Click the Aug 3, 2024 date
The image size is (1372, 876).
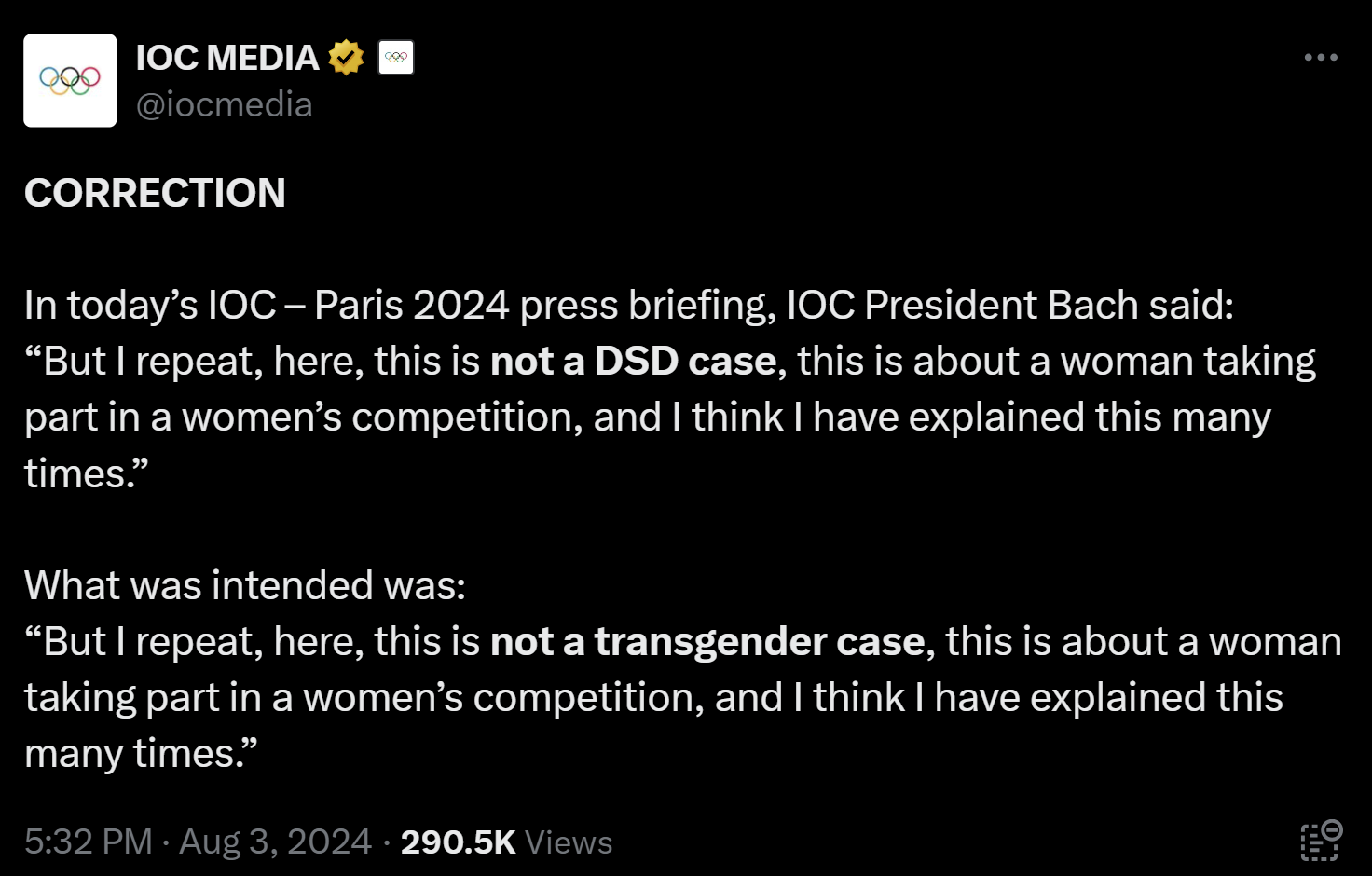coord(276,842)
